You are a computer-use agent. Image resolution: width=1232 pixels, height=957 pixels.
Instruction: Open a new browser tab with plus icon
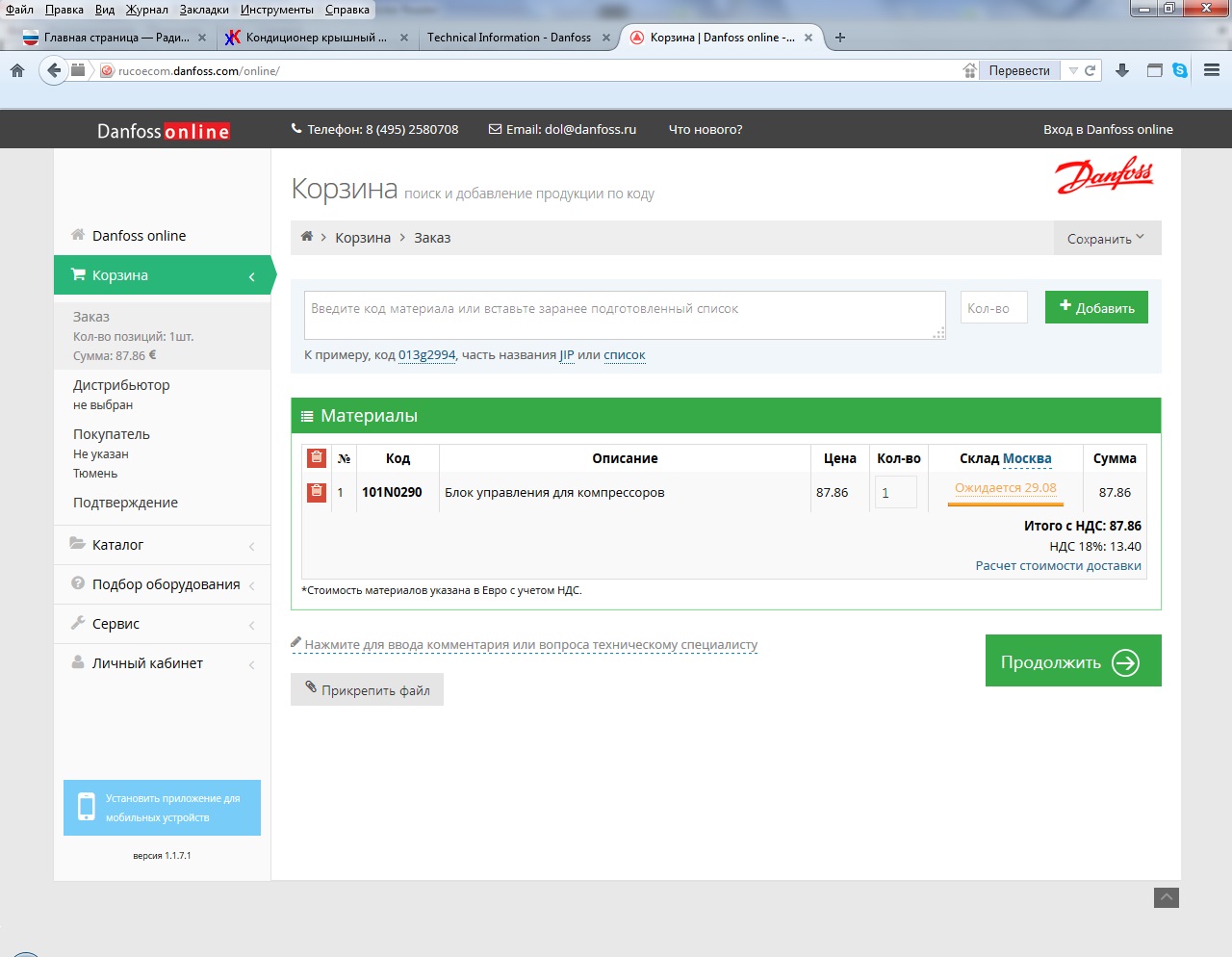coord(840,38)
